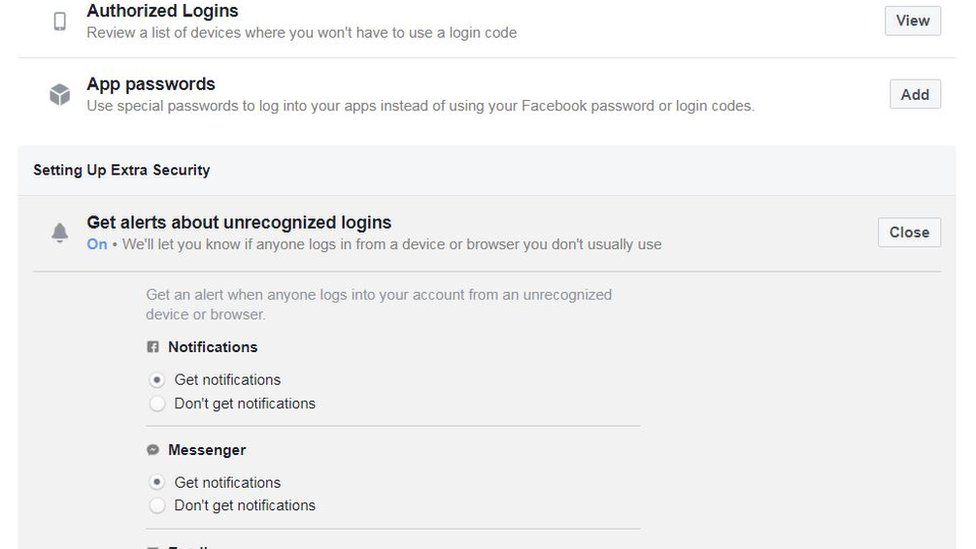The image size is (976, 549).
Task: Select Get notifications under Messenger
Action: 157,483
